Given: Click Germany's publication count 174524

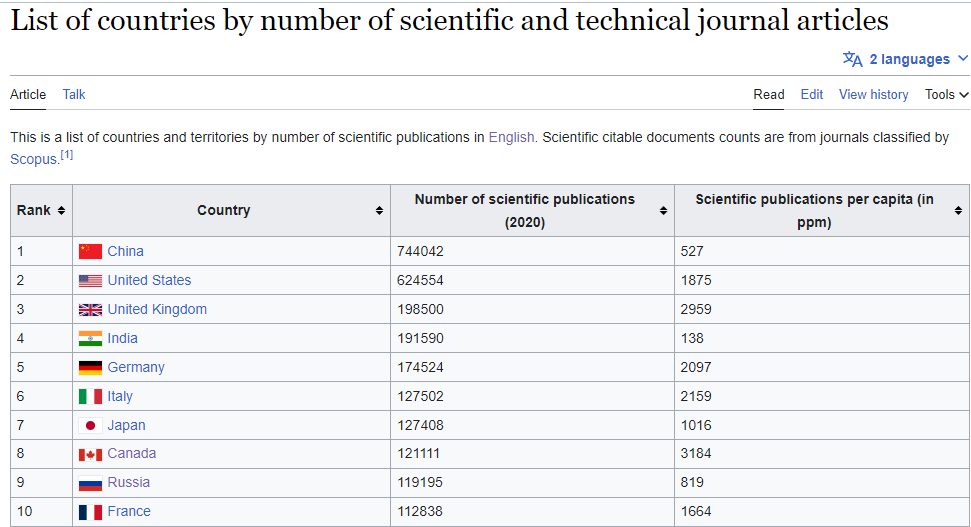Looking at the screenshot, I should (x=420, y=368).
